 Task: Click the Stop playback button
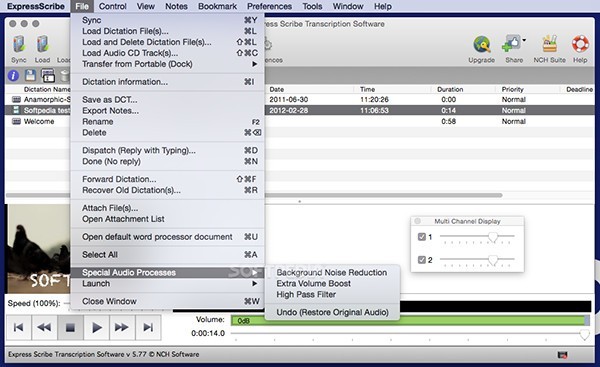70,328
